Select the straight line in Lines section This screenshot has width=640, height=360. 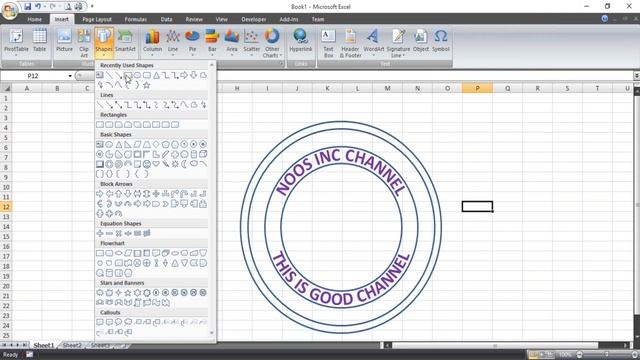coord(100,105)
